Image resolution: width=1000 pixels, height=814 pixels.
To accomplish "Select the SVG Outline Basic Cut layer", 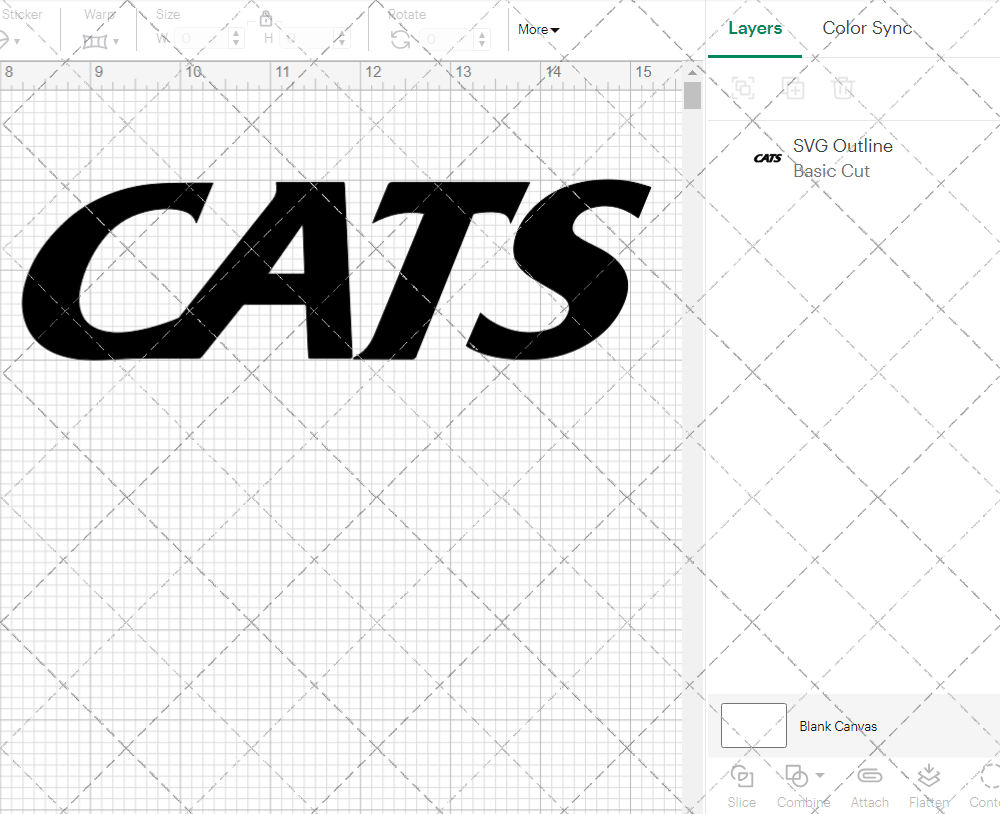I will [842, 158].
